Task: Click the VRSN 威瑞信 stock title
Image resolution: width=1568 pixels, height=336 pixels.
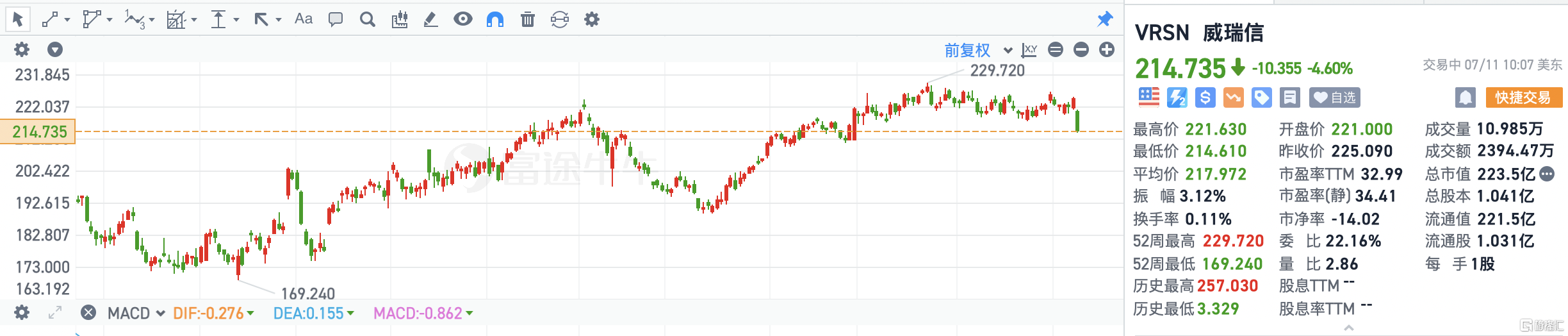Action: [1199, 33]
